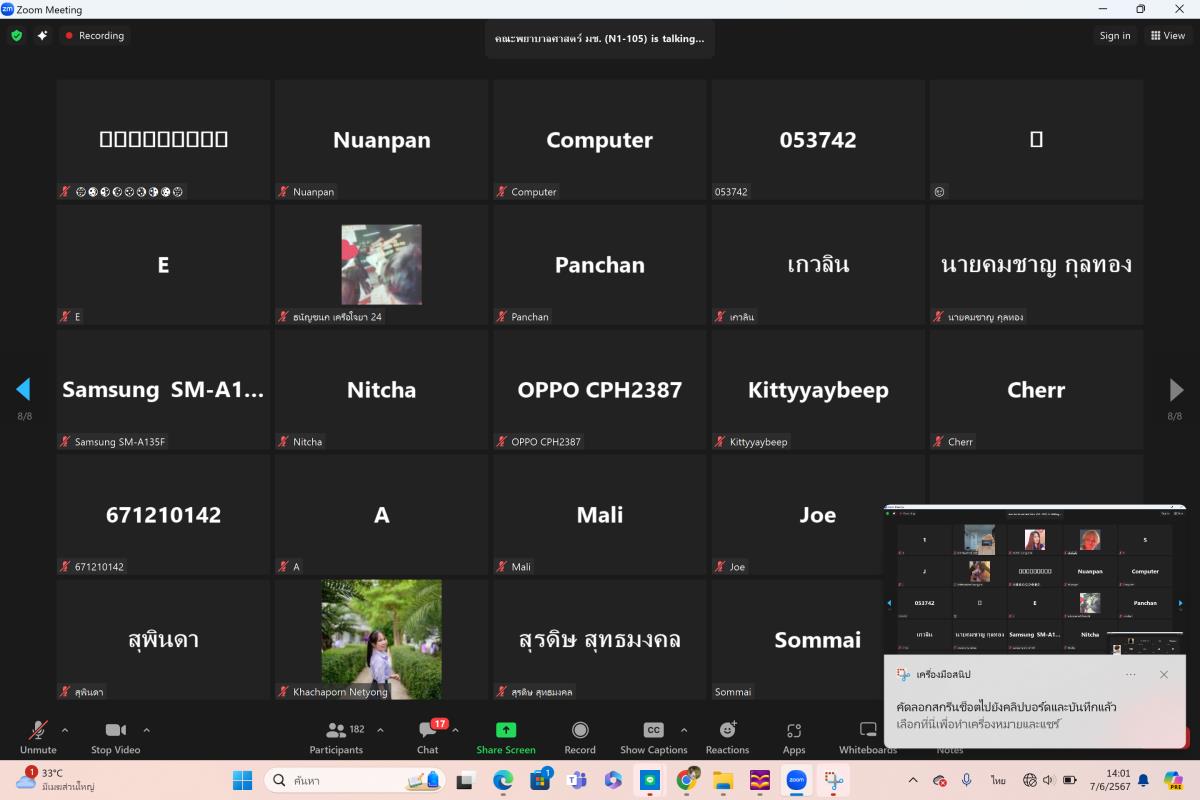Image resolution: width=1200 pixels, height=800 pixels.
Task: Start recording with the Record button
Action: tap(580, 737)
